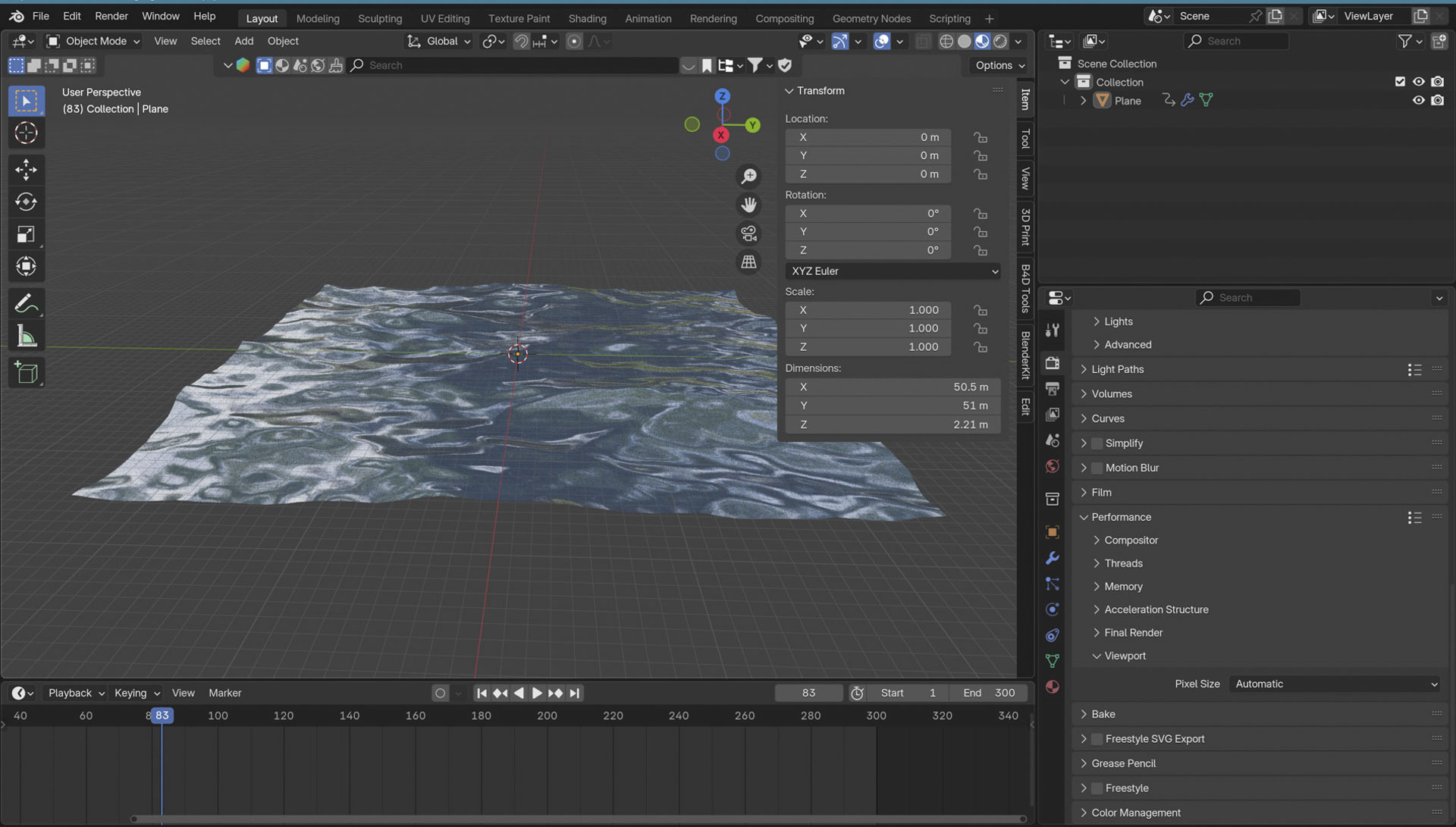
Task: Switch perspective/orthographic grid icon
Action: coord(748,262)
